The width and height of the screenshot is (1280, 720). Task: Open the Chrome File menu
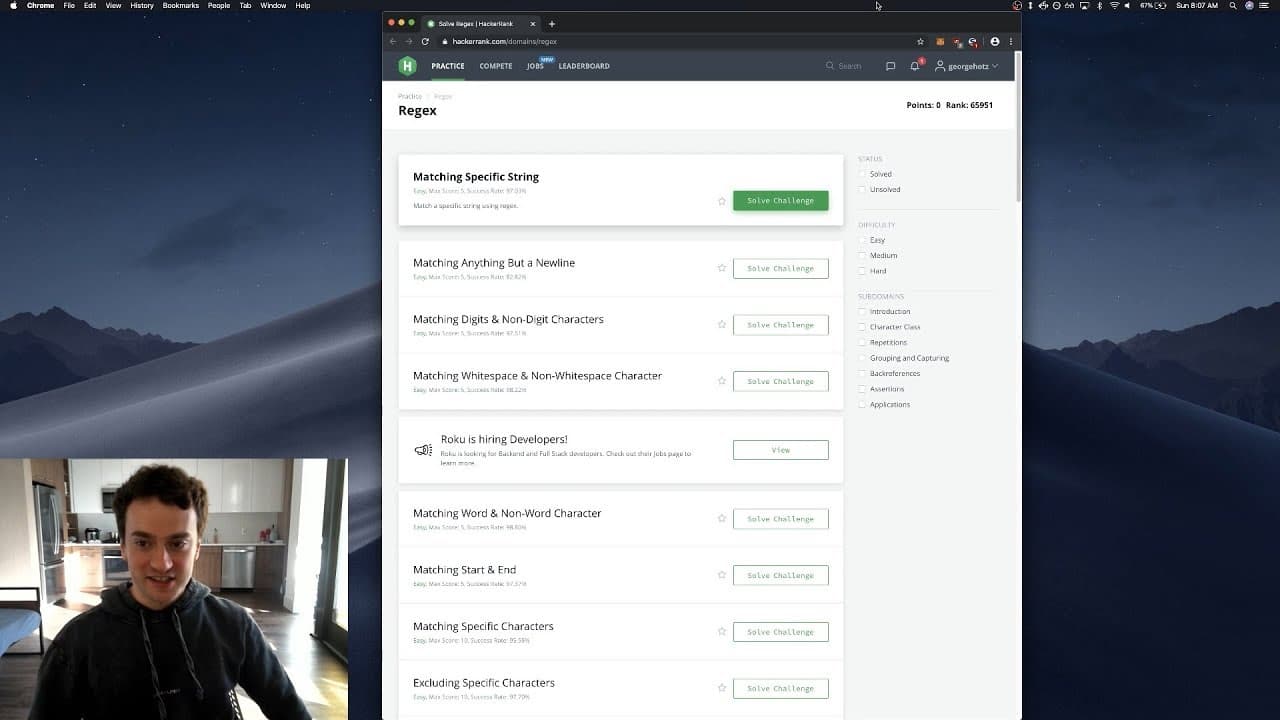tap(69, 6)
